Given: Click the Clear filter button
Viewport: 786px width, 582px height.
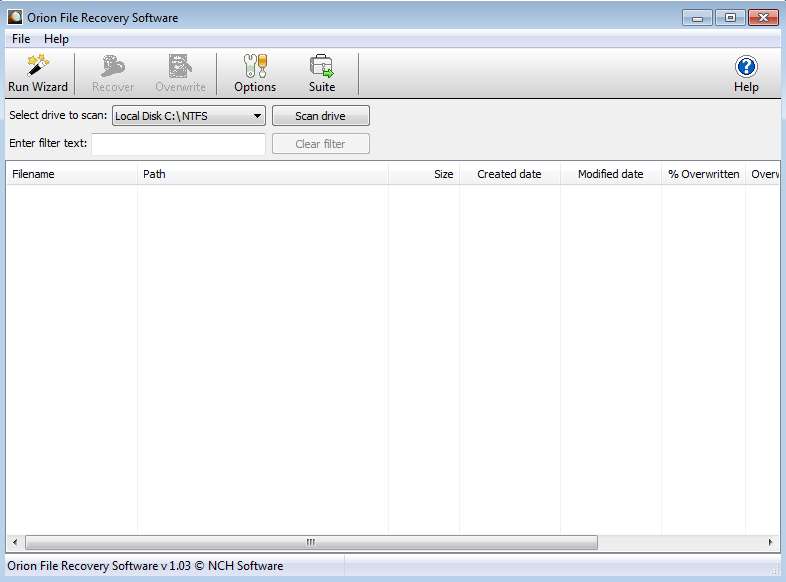Looking at the screenshot, I should point(321,144).
